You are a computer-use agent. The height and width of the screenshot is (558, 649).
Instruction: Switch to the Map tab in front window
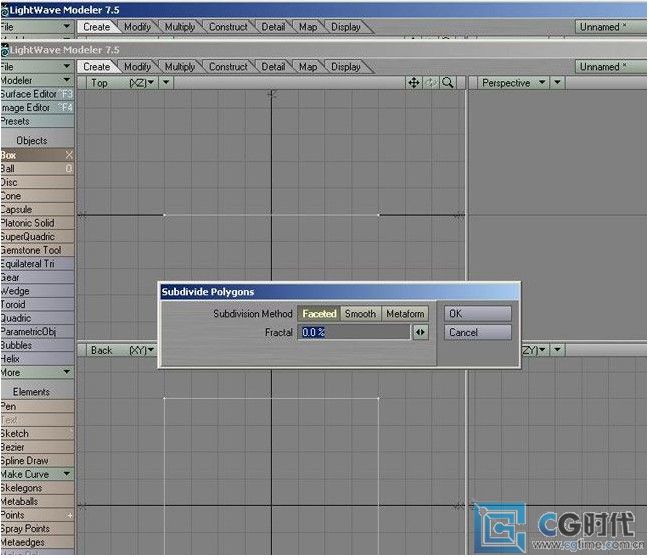(308, 67)
